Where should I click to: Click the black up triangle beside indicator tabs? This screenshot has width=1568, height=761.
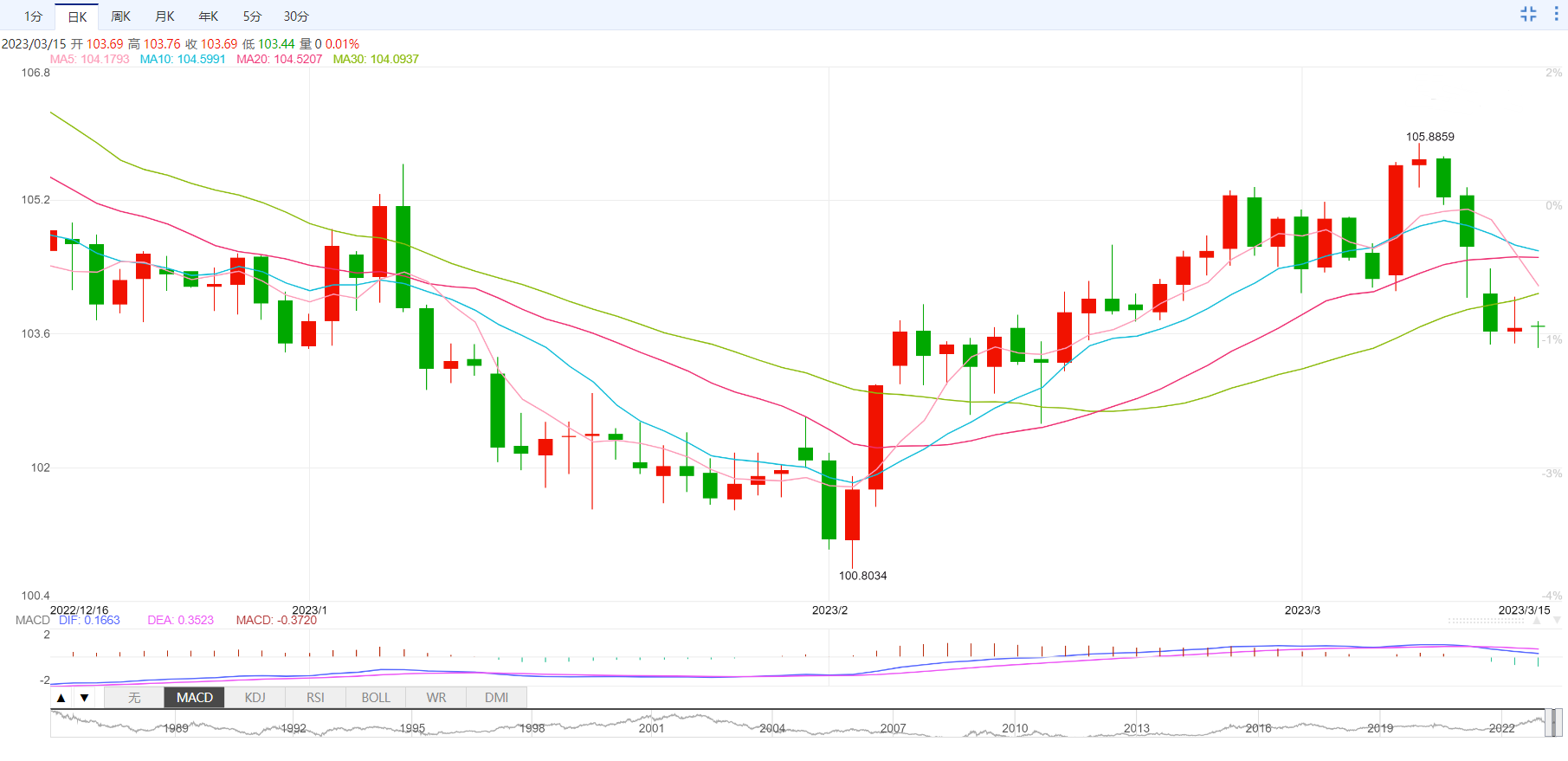point(61,698)
